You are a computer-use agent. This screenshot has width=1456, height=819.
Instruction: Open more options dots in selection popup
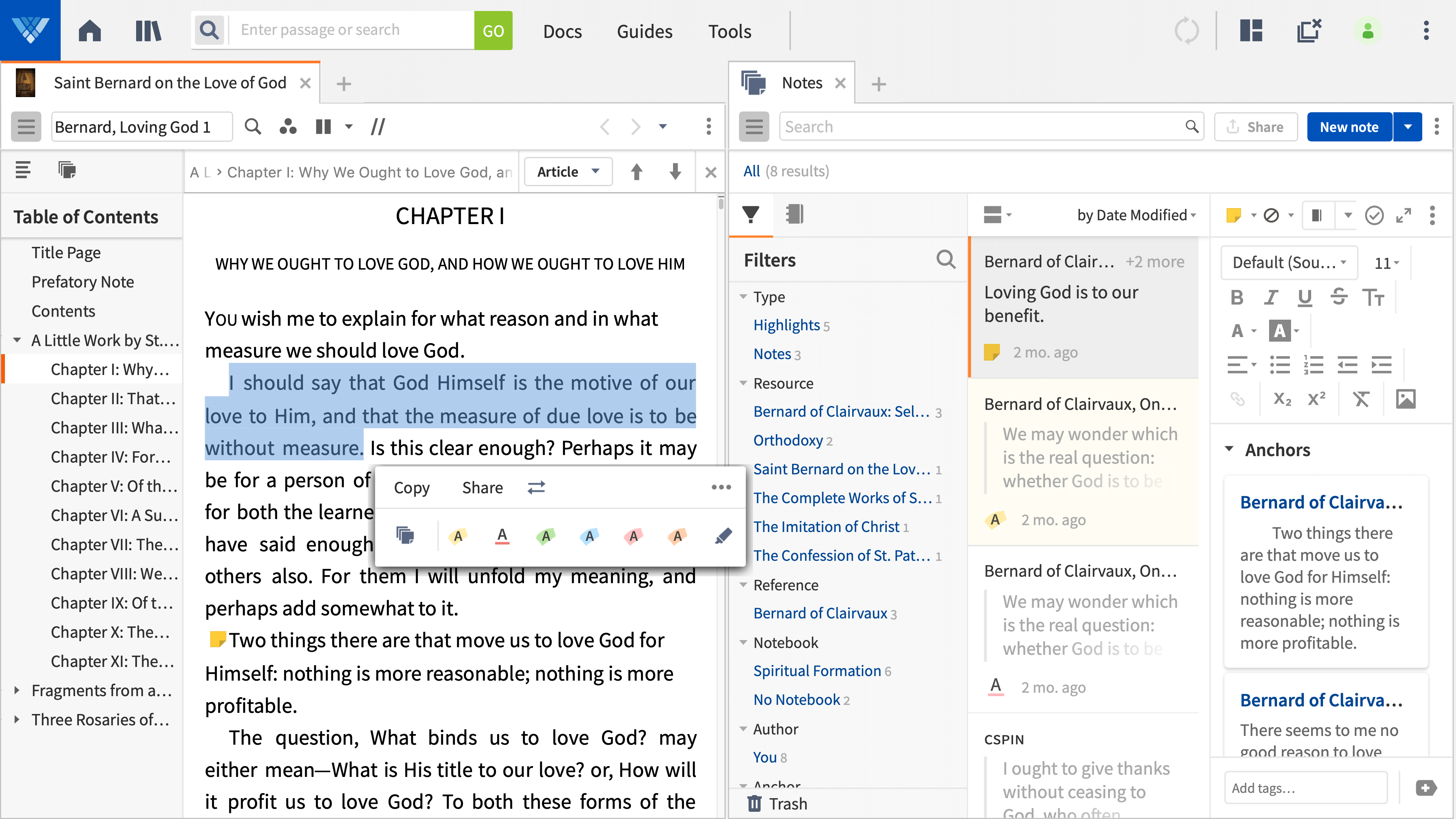click(721, 487)
